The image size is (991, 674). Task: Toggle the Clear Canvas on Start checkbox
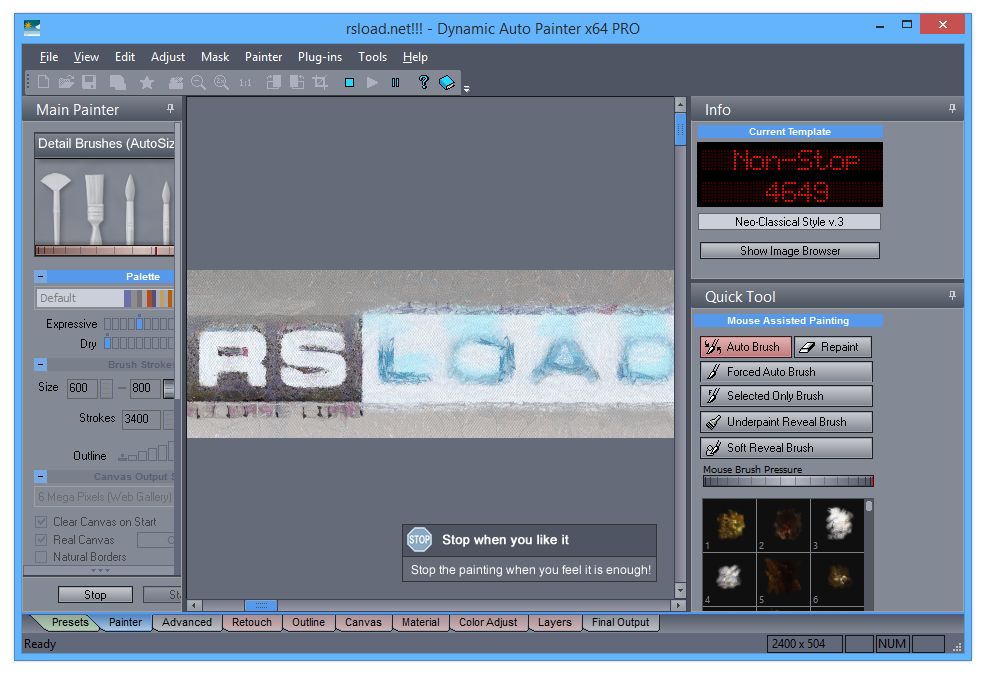pos(42,522)
